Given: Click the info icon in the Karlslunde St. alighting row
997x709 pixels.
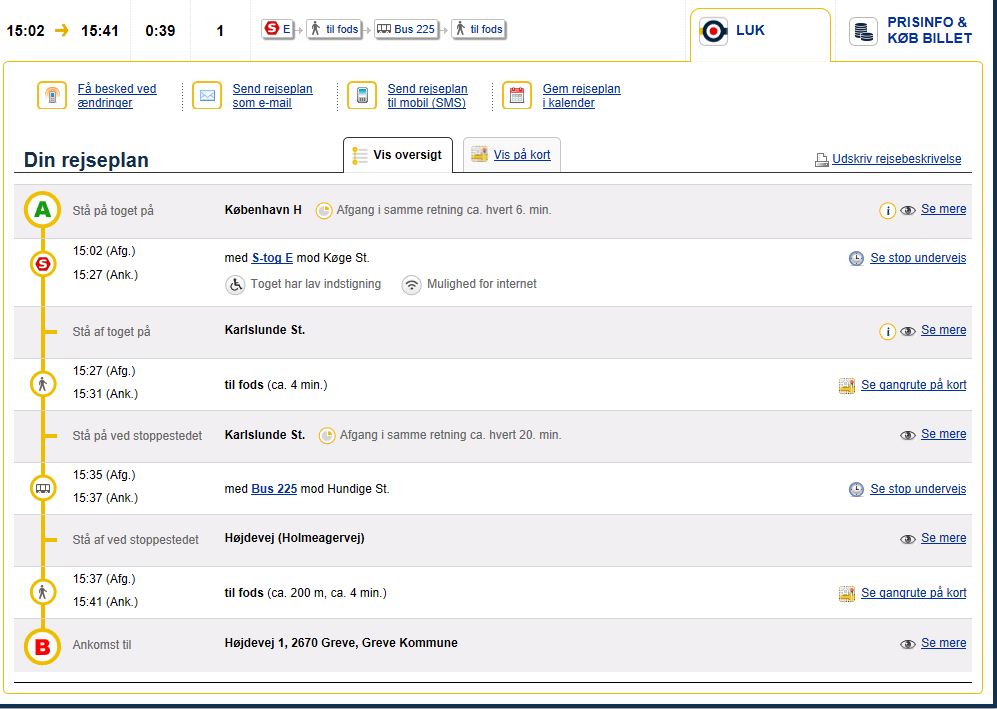Looking at the screenshot, I should click(x=887, y=331).
